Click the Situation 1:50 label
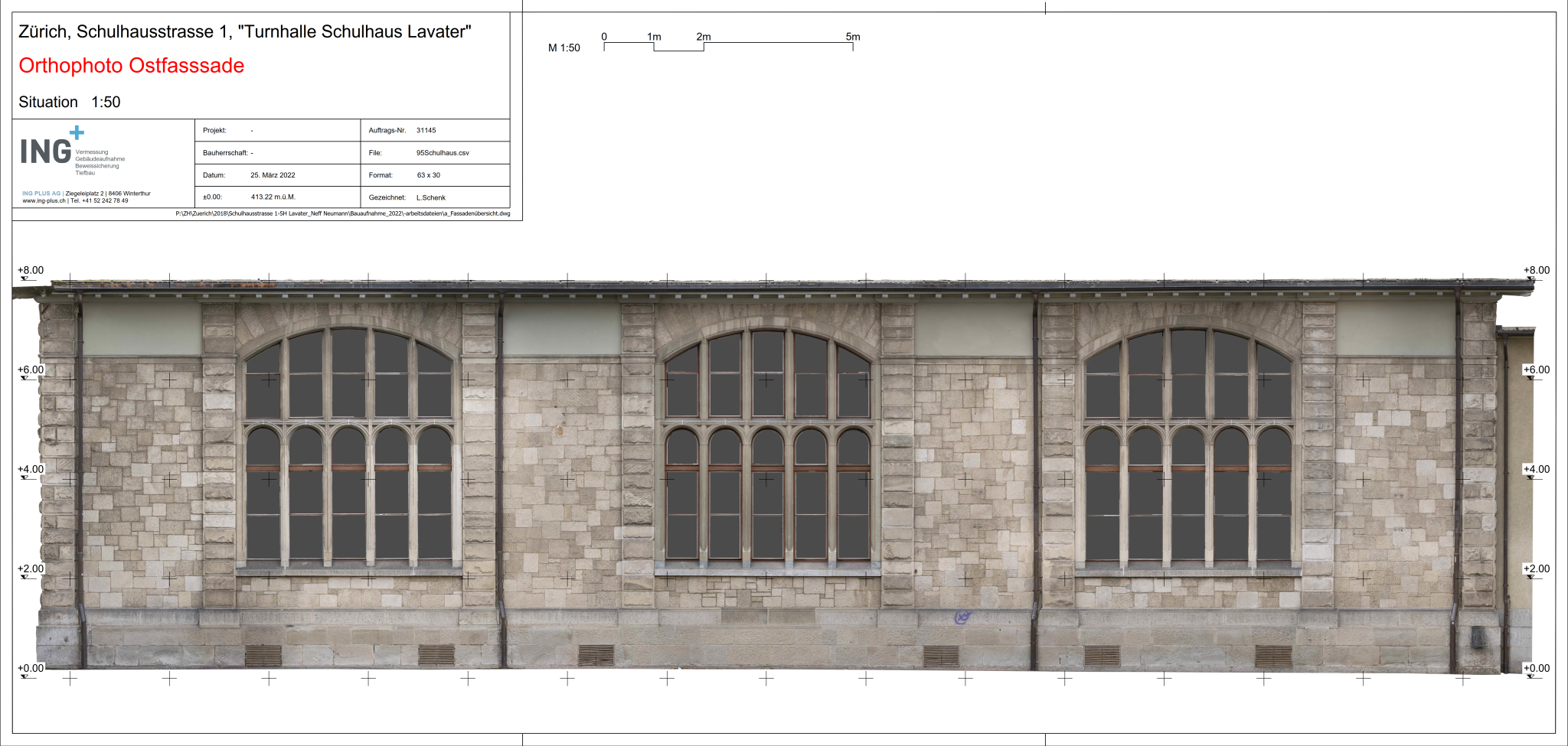This screenshot has width=1568, height=746. tap(69, 103)
